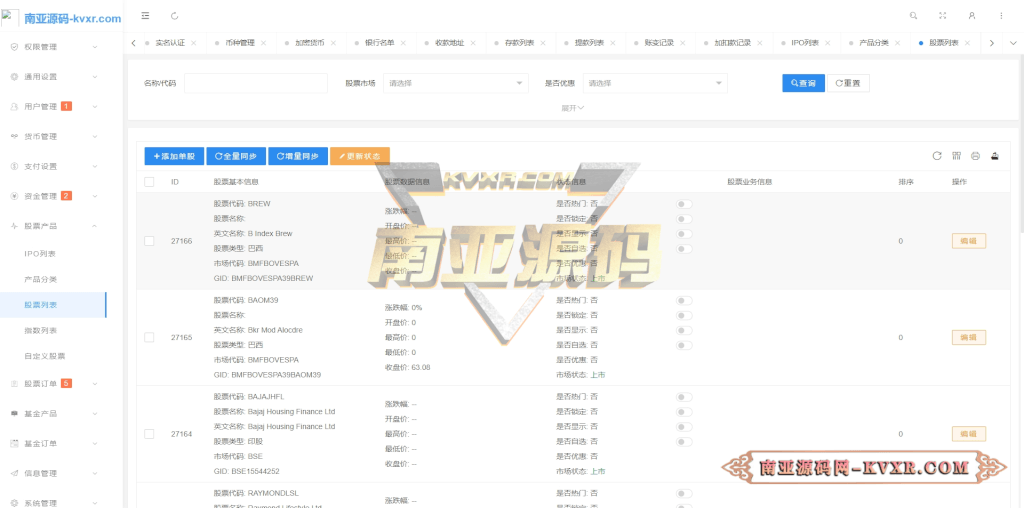This screenshot has height=508, width=1024.
Task: Click 增量同步 button
Action: pos(298,156)
